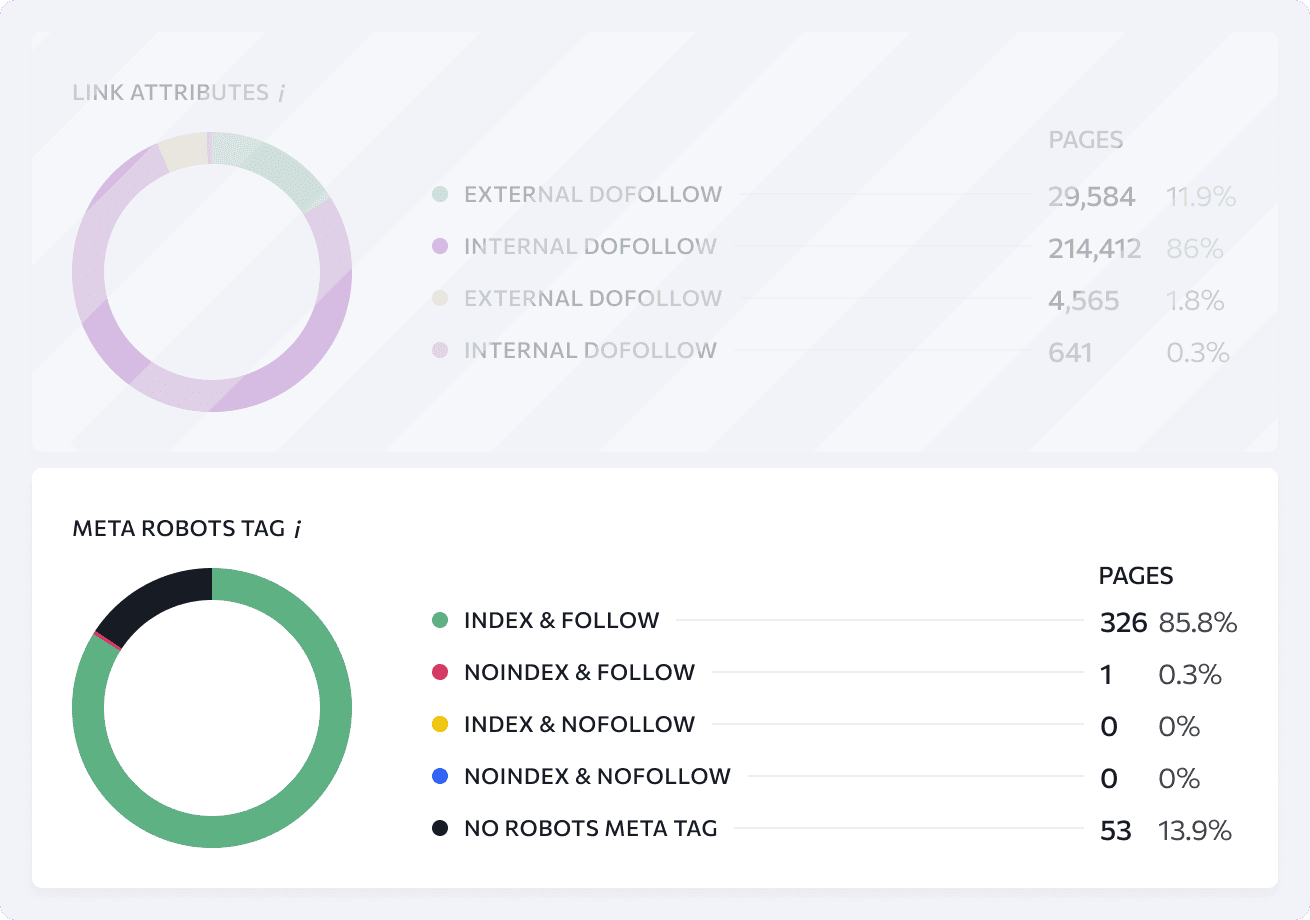
Task: Click the 0.3% value for Noindex & Follow
Action: 1190,675
